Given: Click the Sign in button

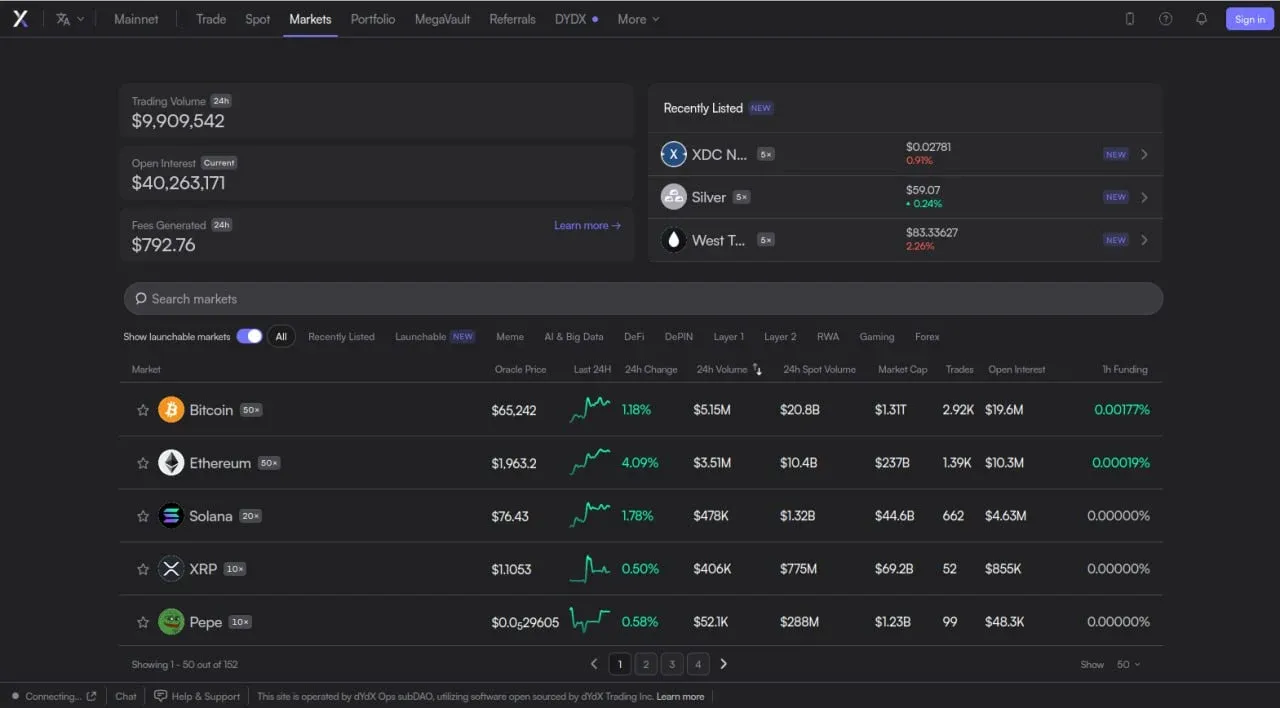Looking at the screenshot, I should coord(1250,19).
